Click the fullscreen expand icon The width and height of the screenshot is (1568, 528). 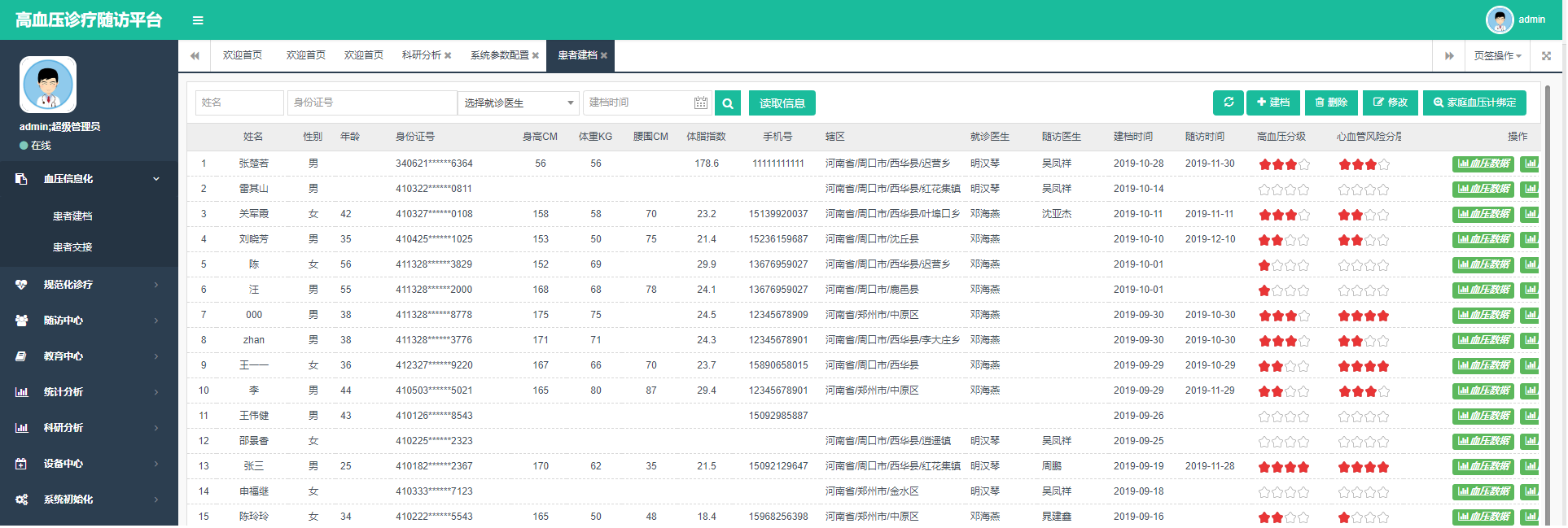coord(1546,56)
